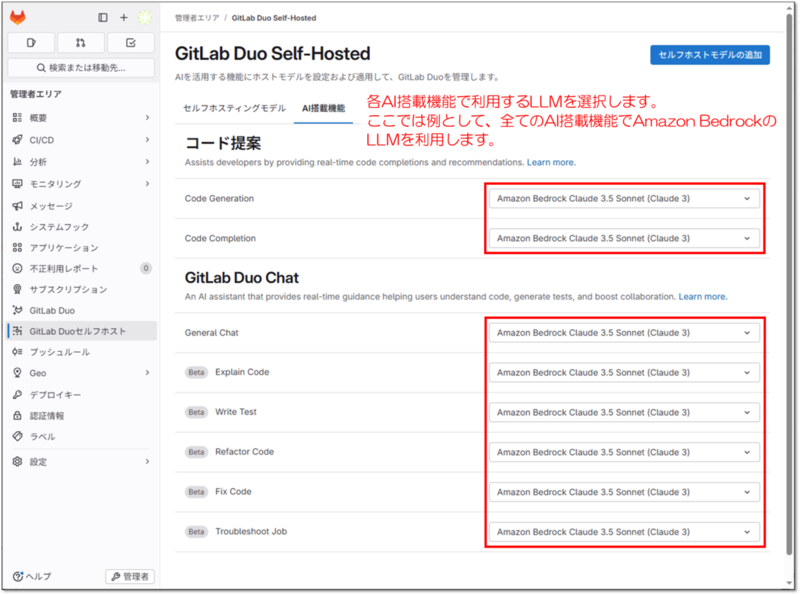Click the GitLab Duo Self-Hosted breadcrumb

coord(274,18)
